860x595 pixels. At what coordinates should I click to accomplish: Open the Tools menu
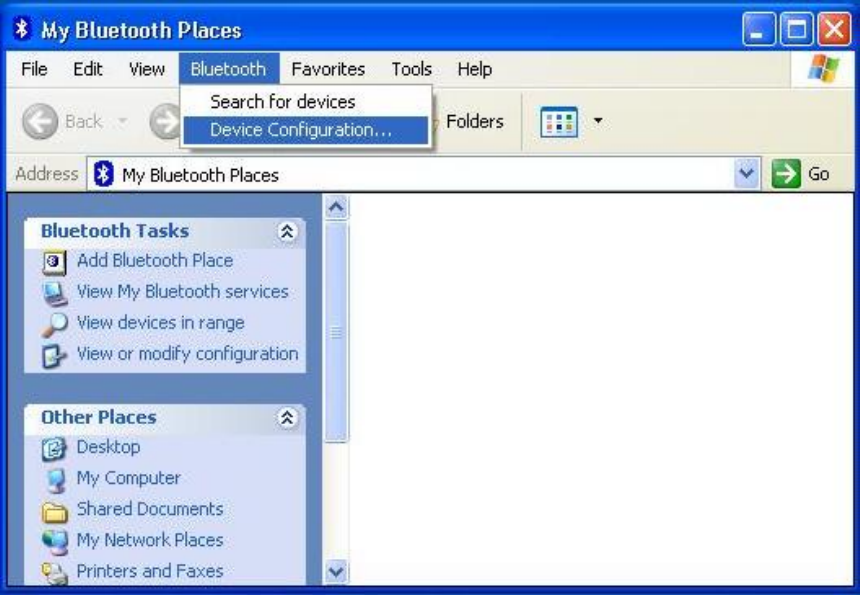coord(411,69)
